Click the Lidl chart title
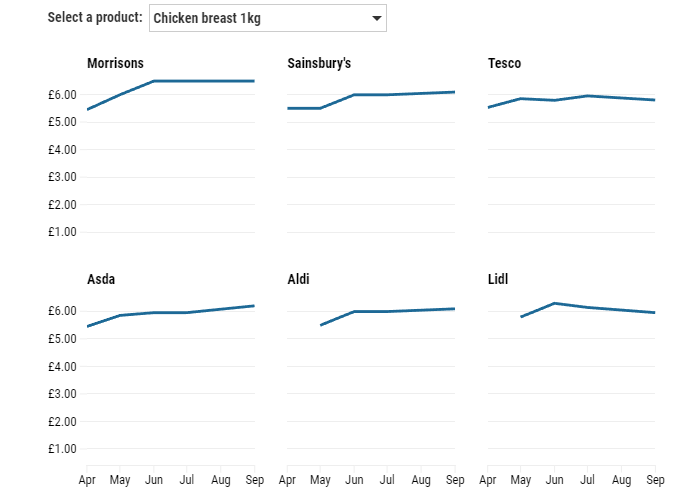 point(498,279)
